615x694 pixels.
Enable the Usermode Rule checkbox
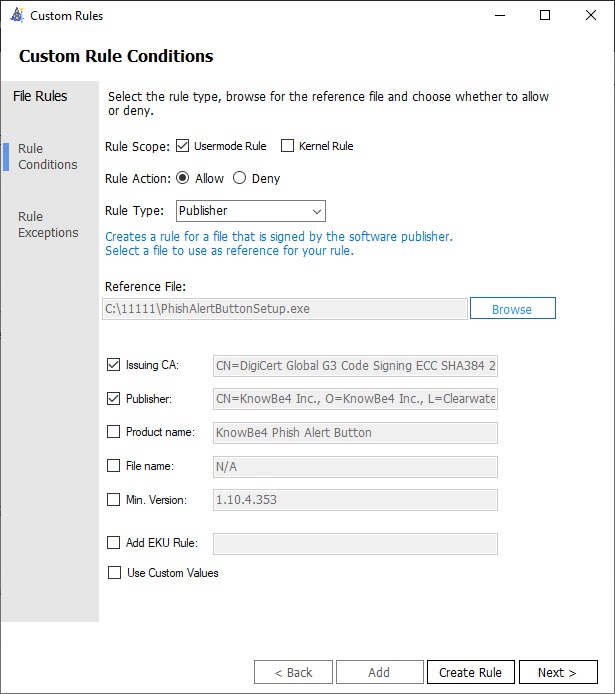pyautogui.click(x=183, y=146)
